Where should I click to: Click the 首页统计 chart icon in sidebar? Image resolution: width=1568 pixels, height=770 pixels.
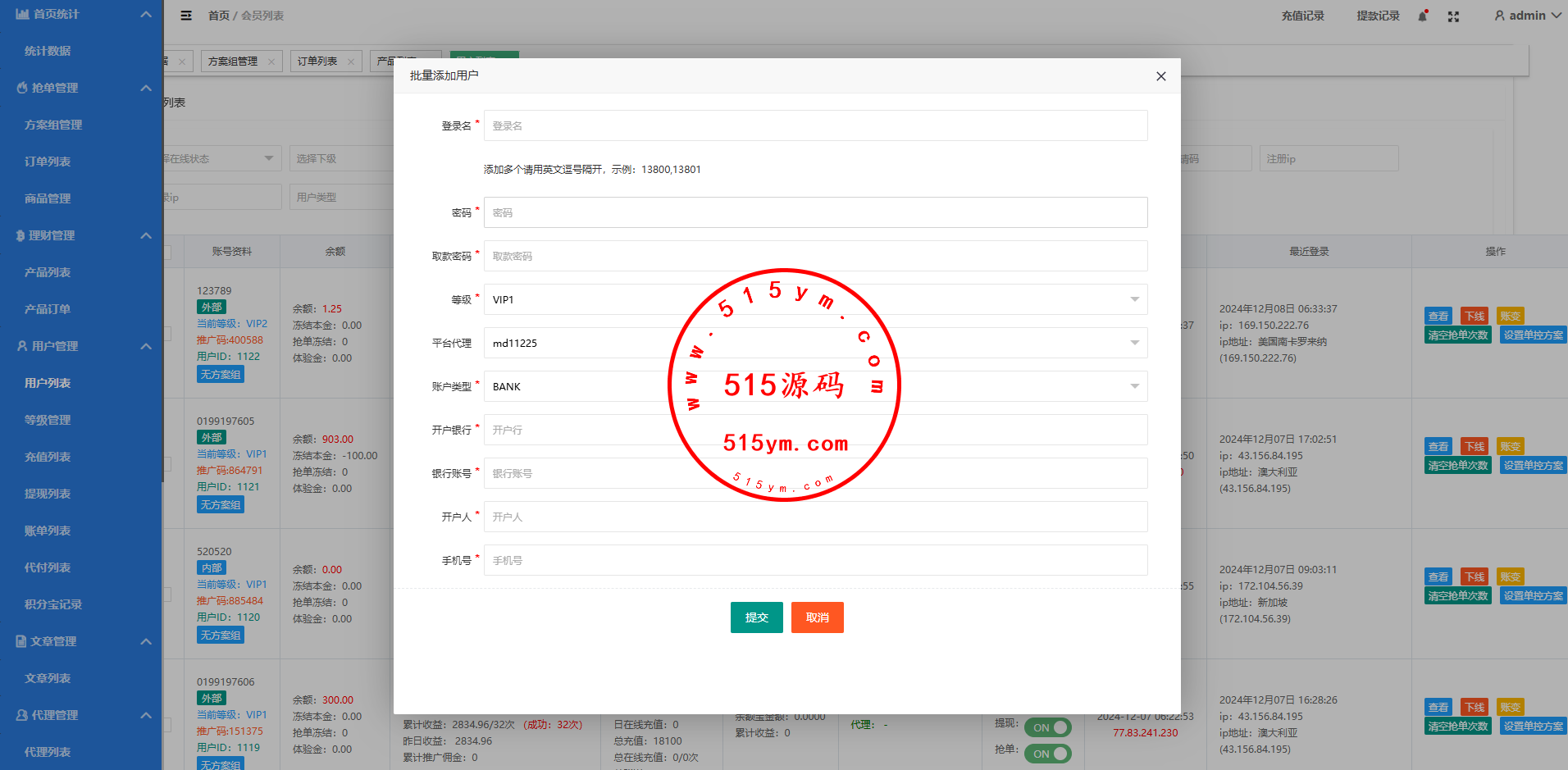[x=22, y=14]
